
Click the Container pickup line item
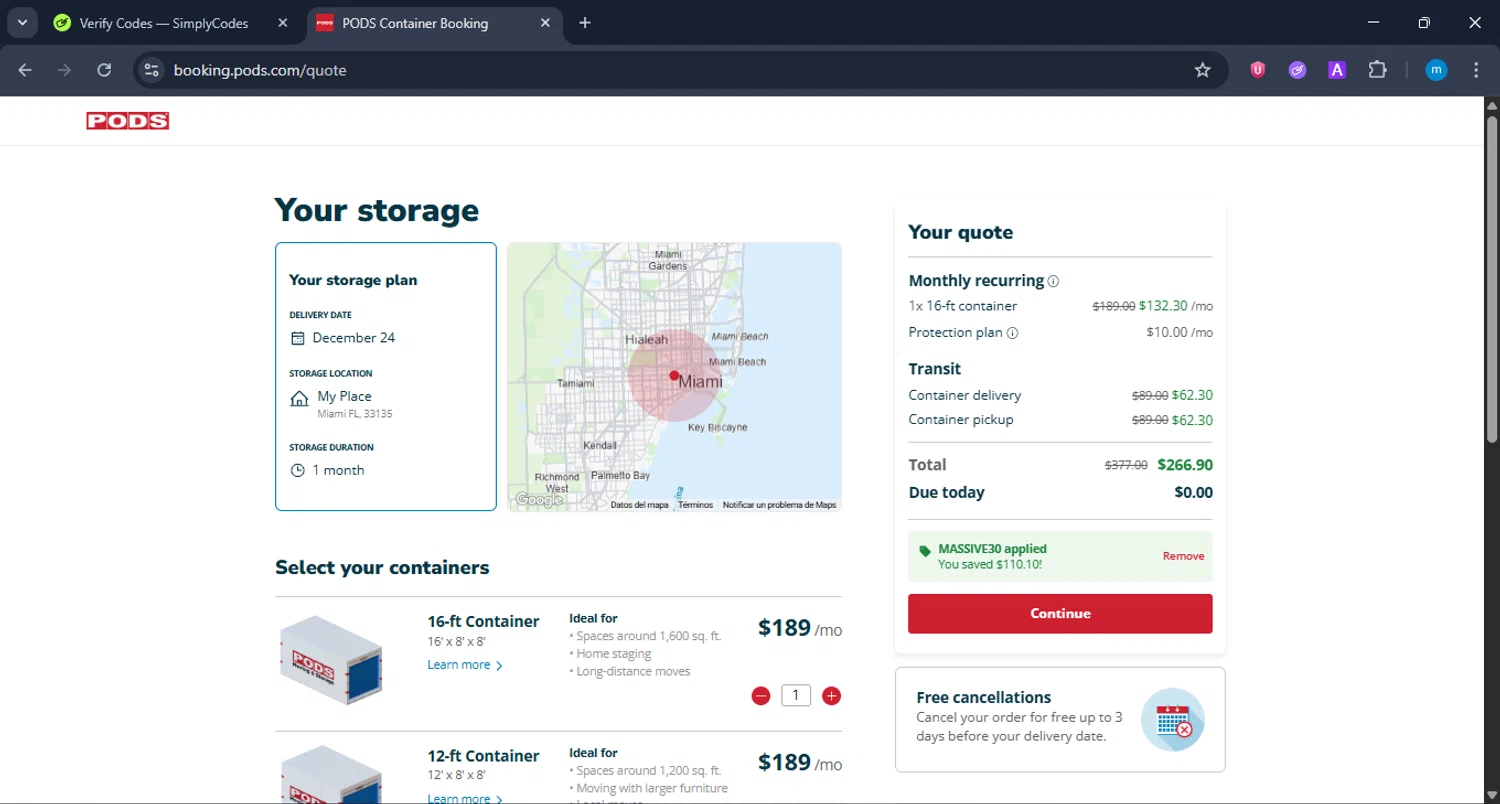pos(1060,420)
